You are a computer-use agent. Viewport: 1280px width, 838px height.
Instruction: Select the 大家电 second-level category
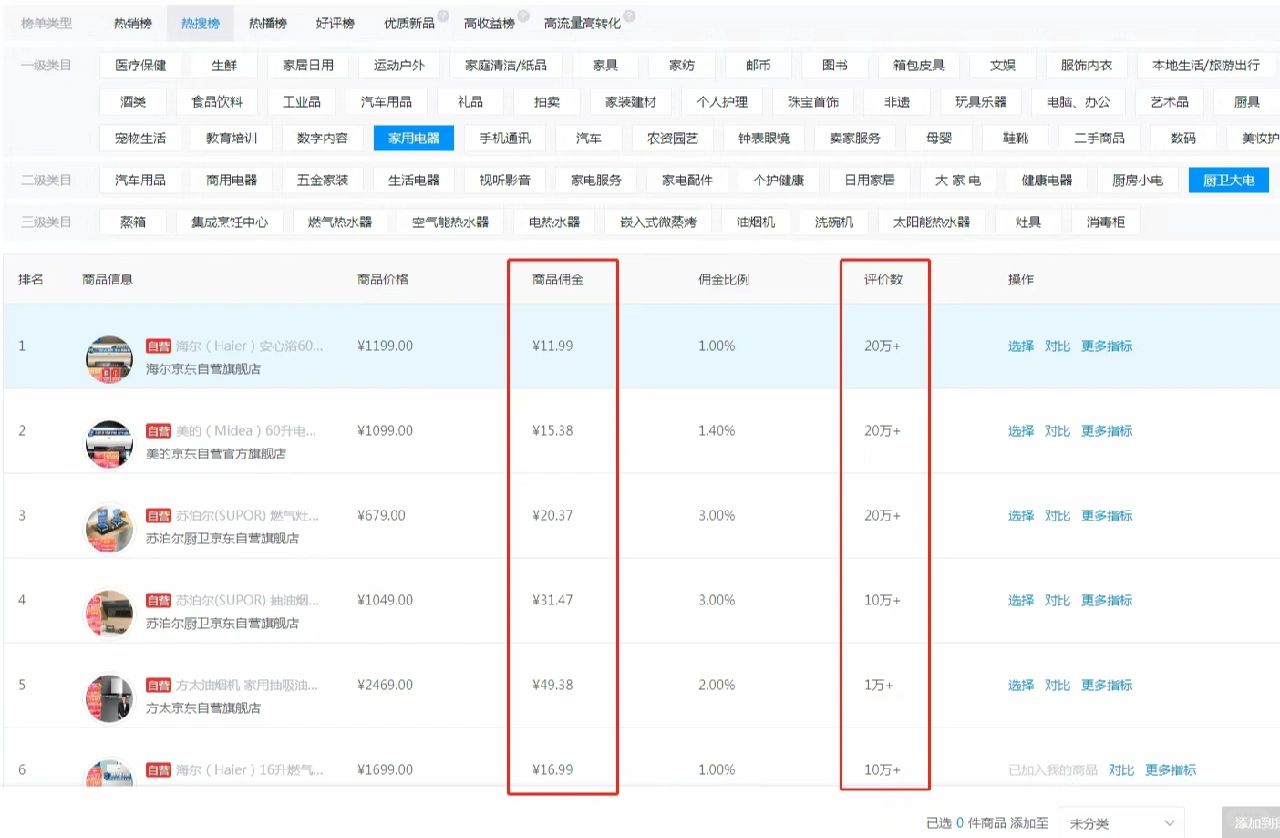[x=957, y=180]
